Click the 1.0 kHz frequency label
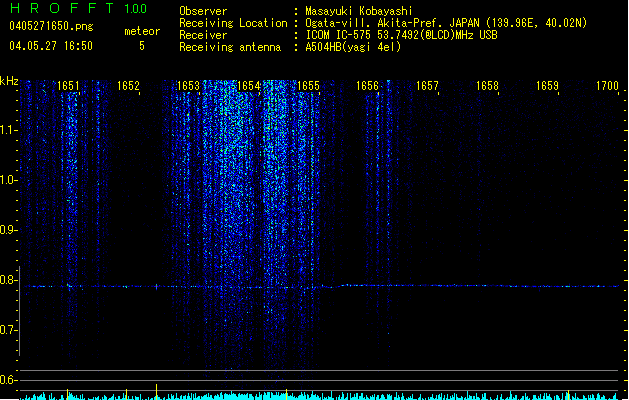The height and width of the screenshot is (400, 629). (x=8, y=180)
